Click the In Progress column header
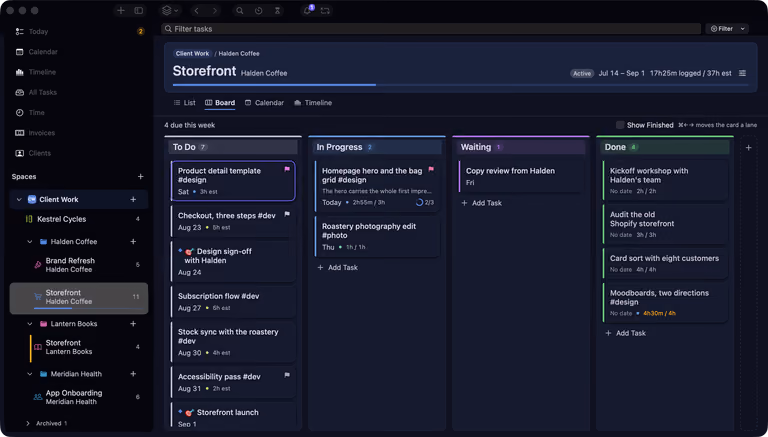The height and width of the screenshot is (437, 768). [x=377, y=147]
